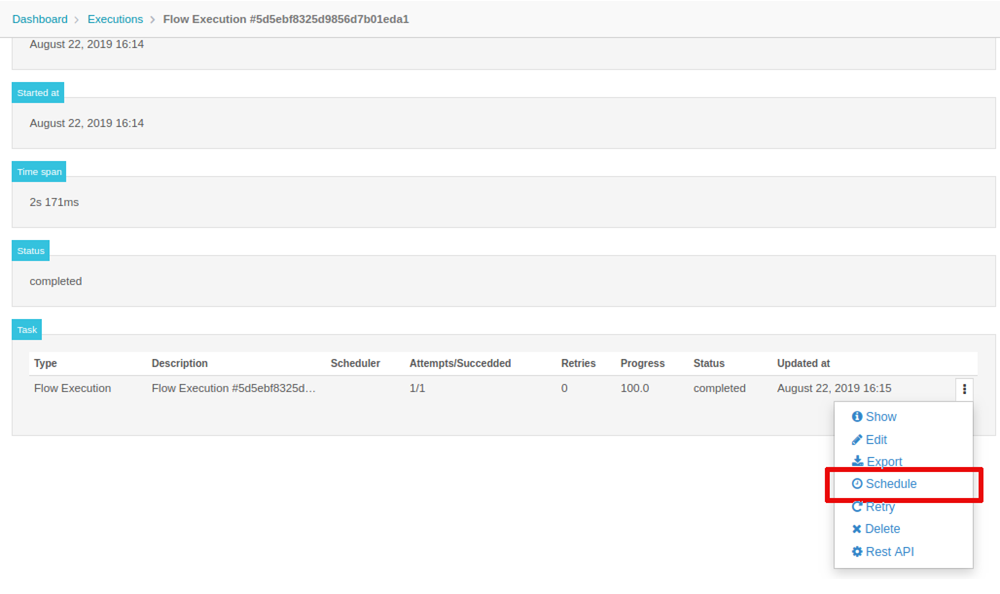Click the download icon beside Export
Screen dimensions: 1000x594
coord(857,461)
